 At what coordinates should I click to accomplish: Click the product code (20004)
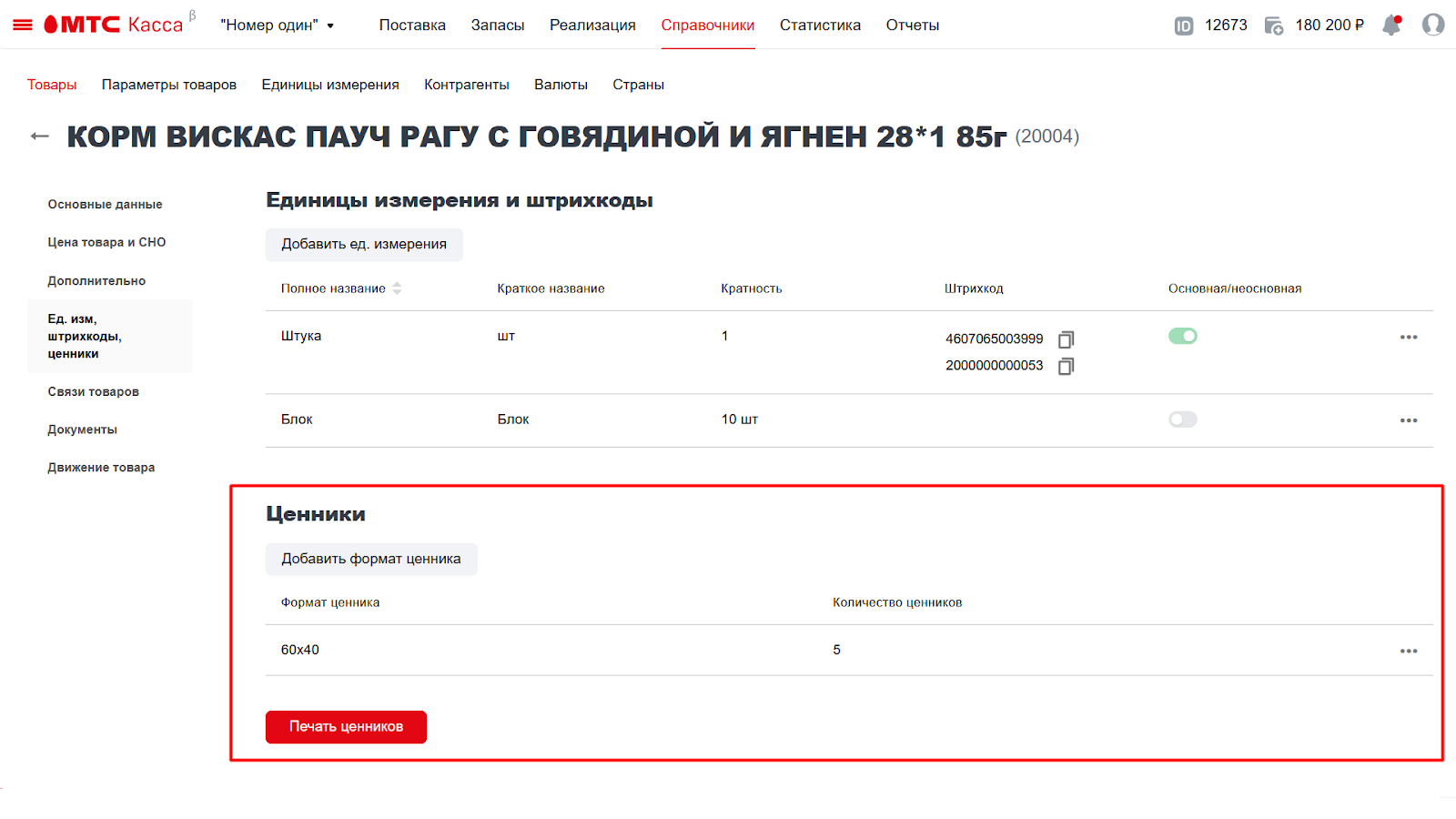(x=1046, y=136)
